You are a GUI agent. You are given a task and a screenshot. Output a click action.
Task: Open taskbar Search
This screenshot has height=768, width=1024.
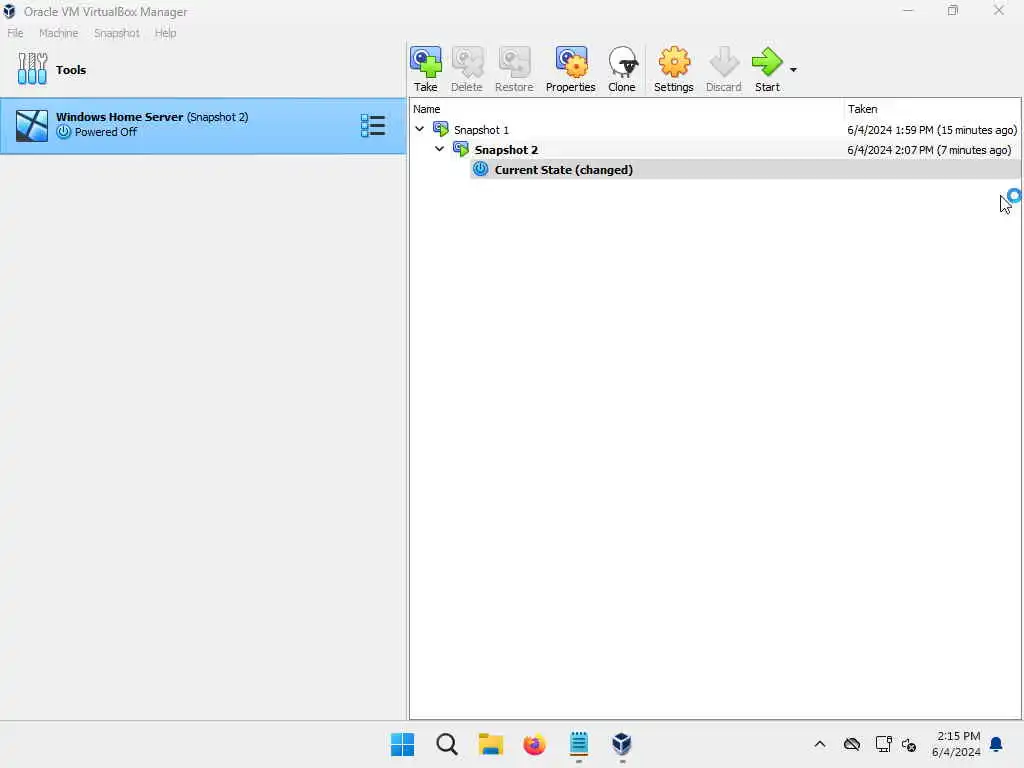(447, 744)
